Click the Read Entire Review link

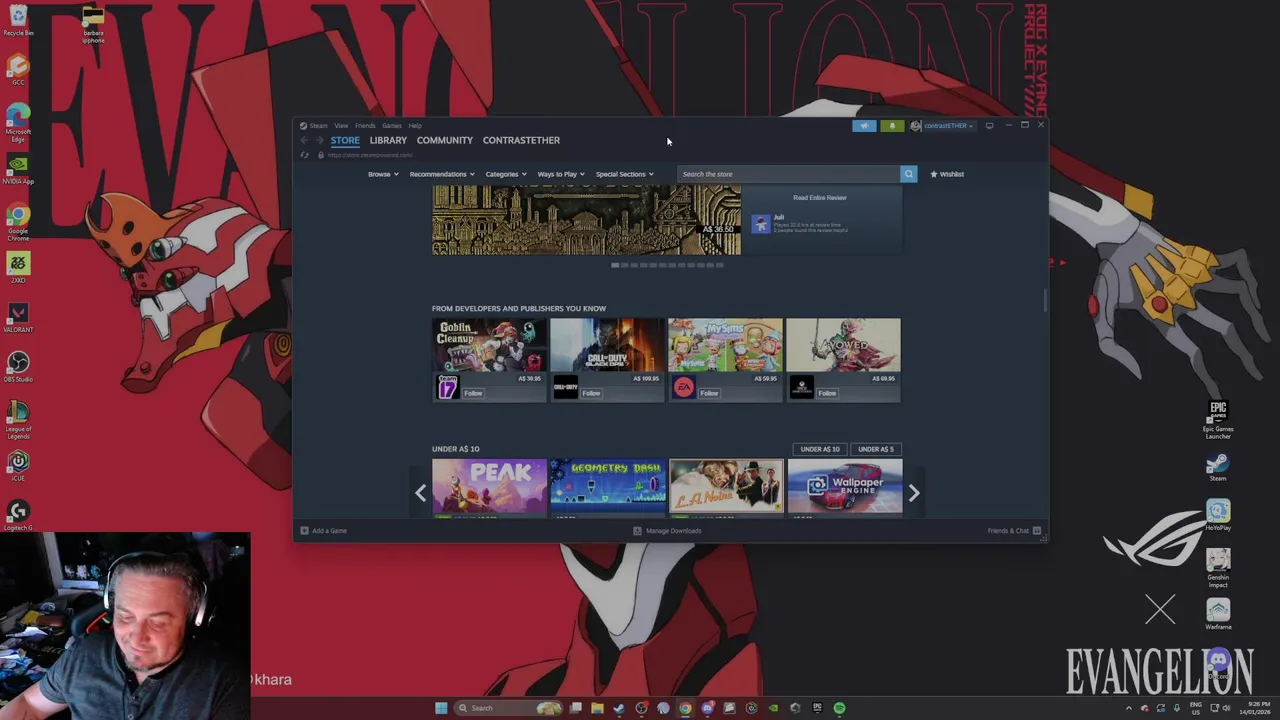click(x=820, y=198)
